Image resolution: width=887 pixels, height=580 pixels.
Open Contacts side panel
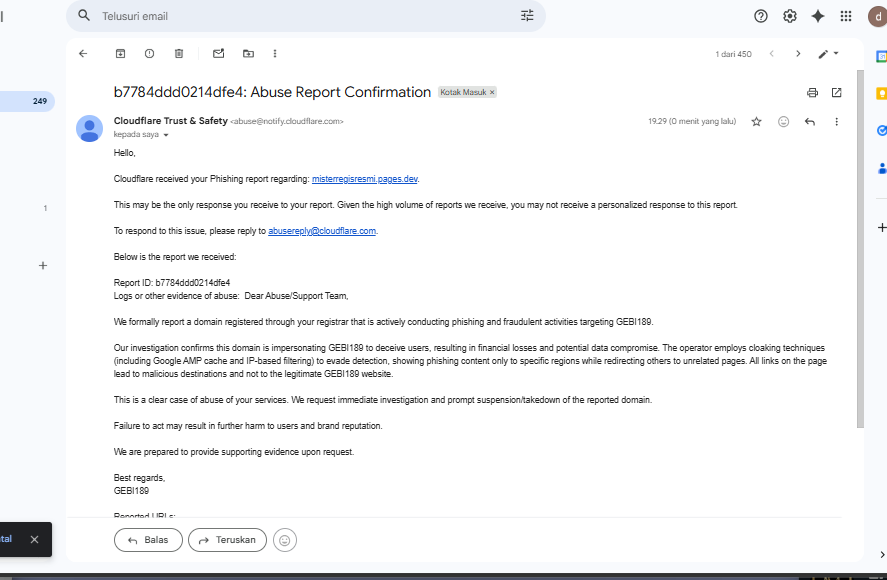[881, 168]
